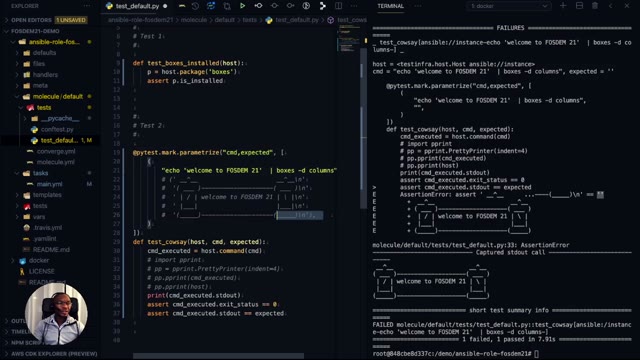Select test_defaul... file in explorer
The height and width of the screenshot is (360, 640).
(59, 140)
